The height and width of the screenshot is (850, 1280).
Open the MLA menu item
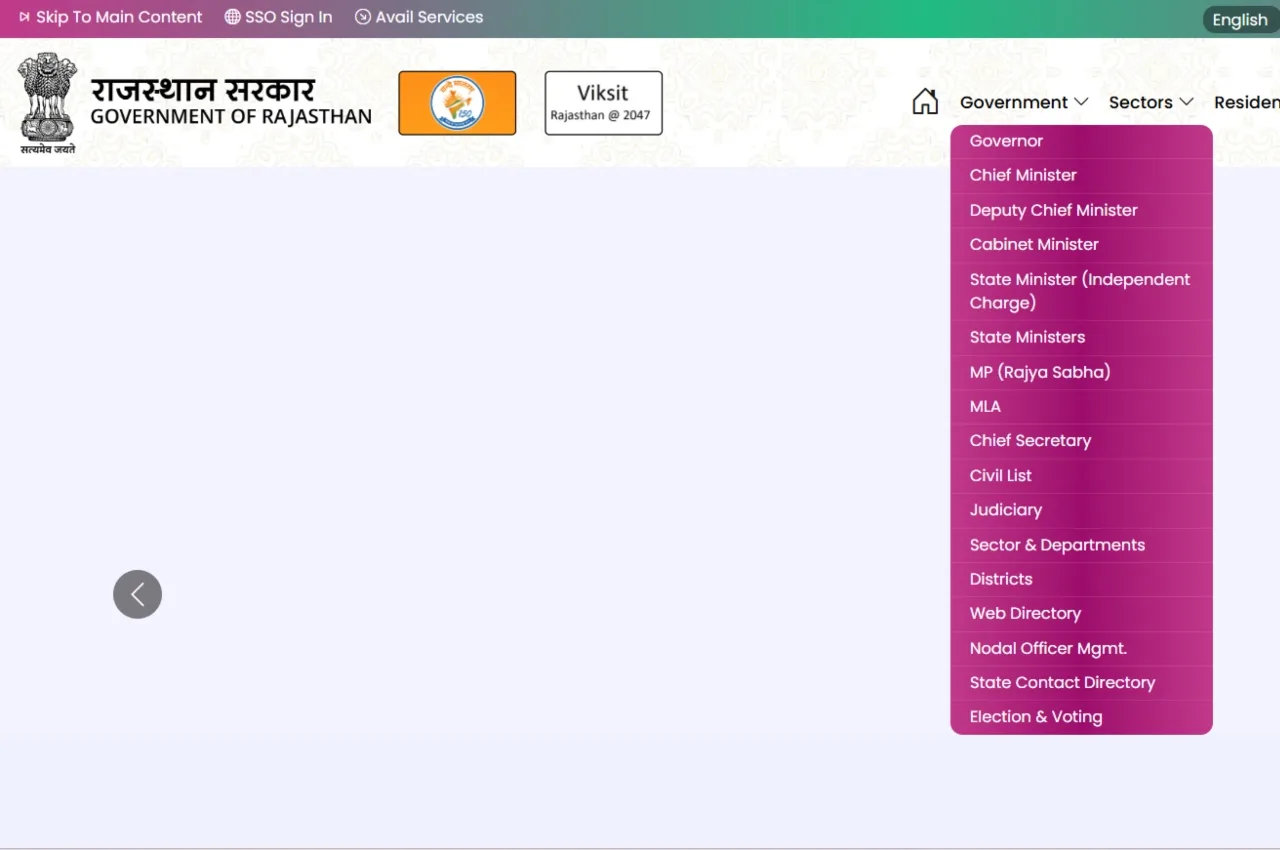(985, 406)
